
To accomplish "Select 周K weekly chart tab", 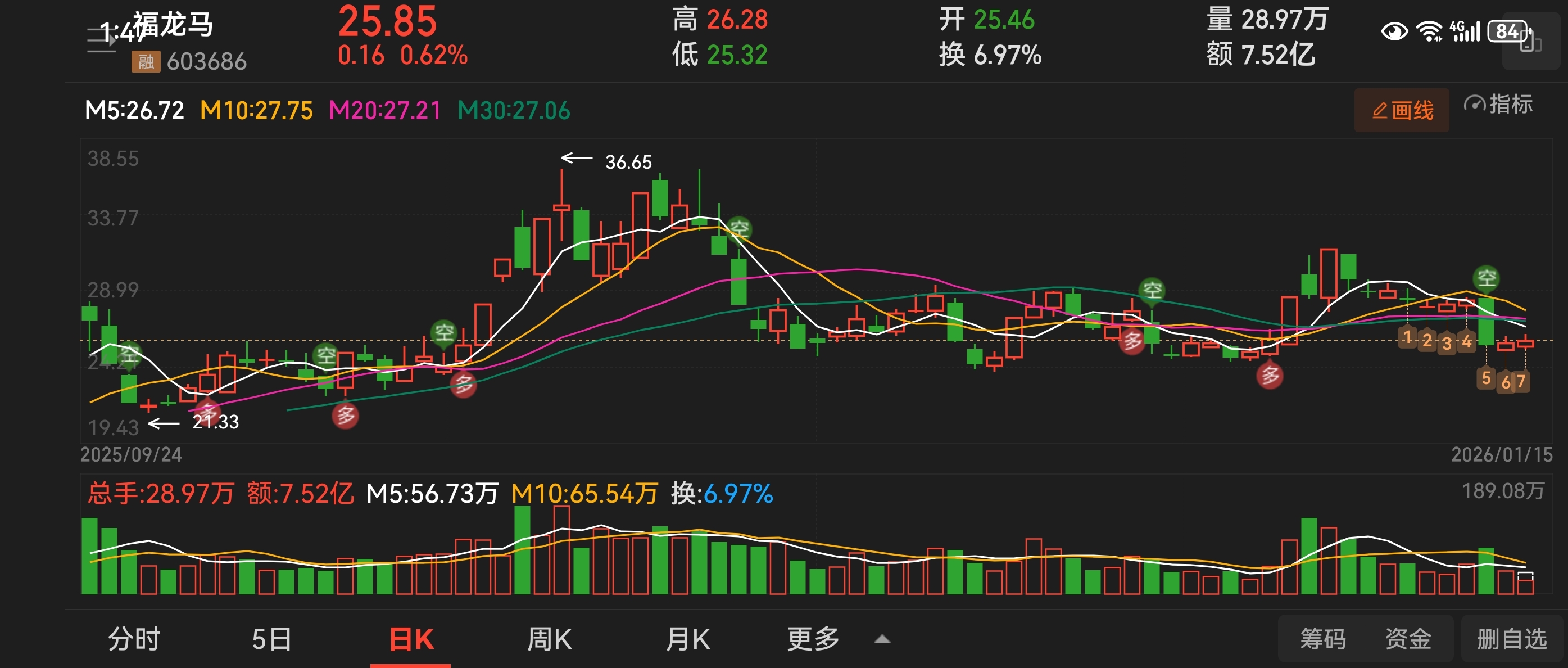I will pos(549,639).
